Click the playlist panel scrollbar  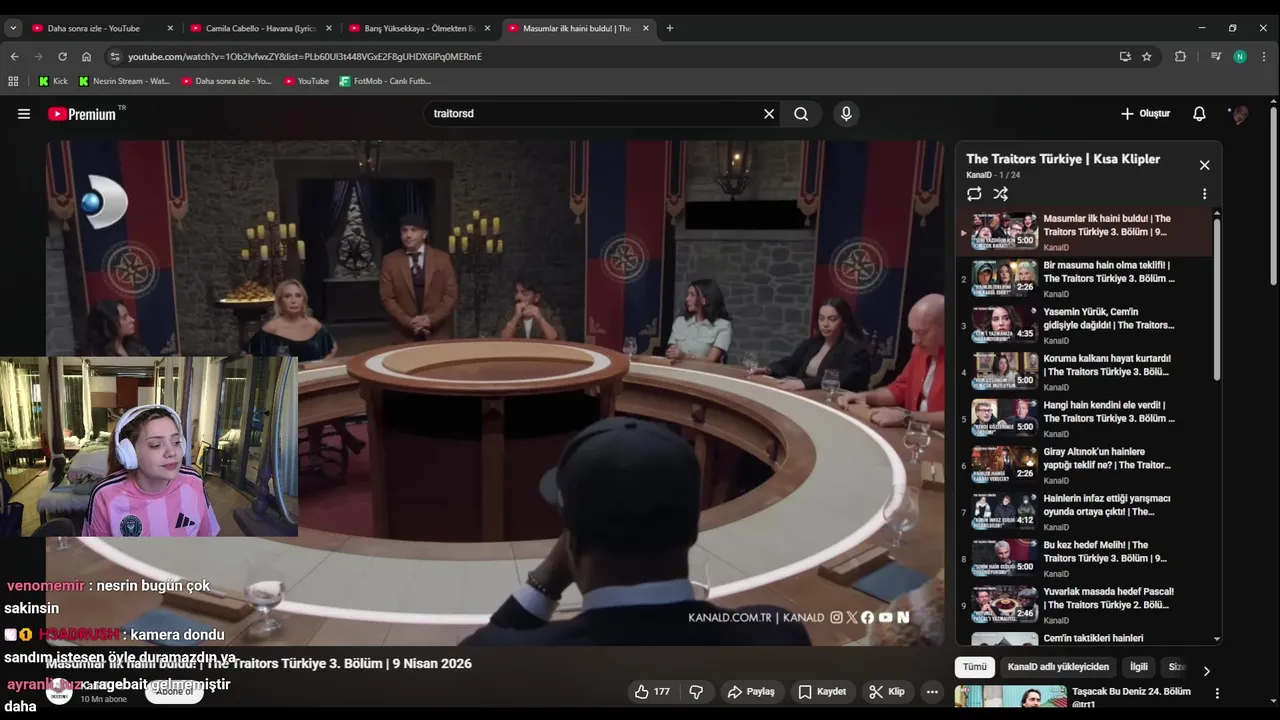(x=1217, y=300)
